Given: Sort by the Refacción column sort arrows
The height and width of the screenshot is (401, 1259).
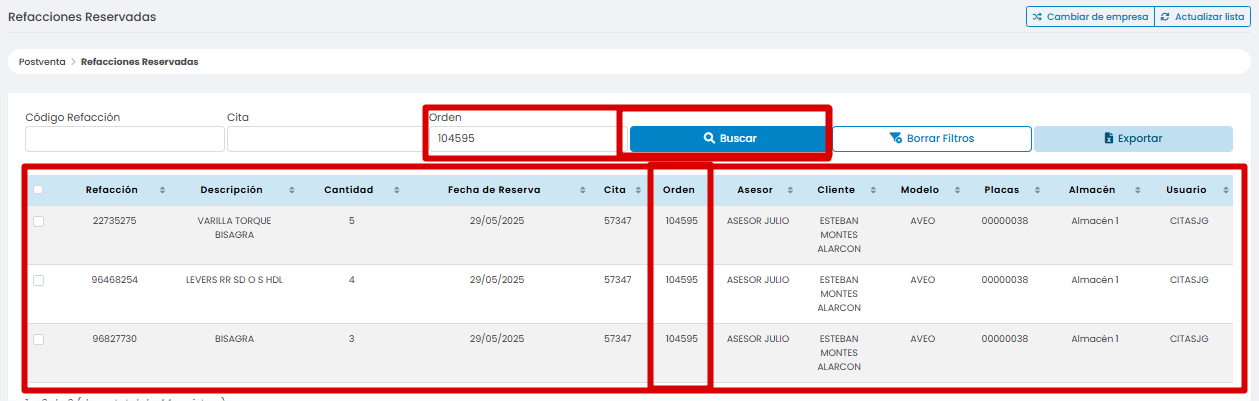Looking at the screenshot, I should point(163,190).
